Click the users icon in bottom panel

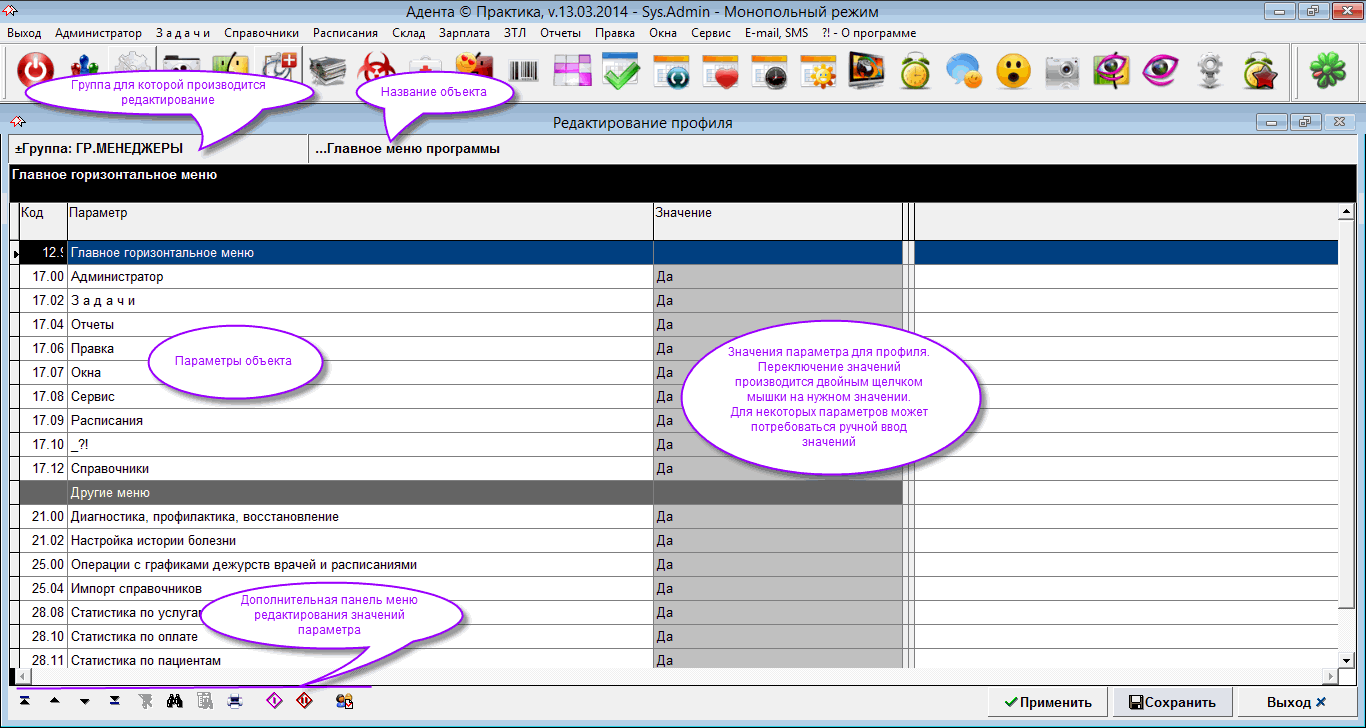click(344, 701)
